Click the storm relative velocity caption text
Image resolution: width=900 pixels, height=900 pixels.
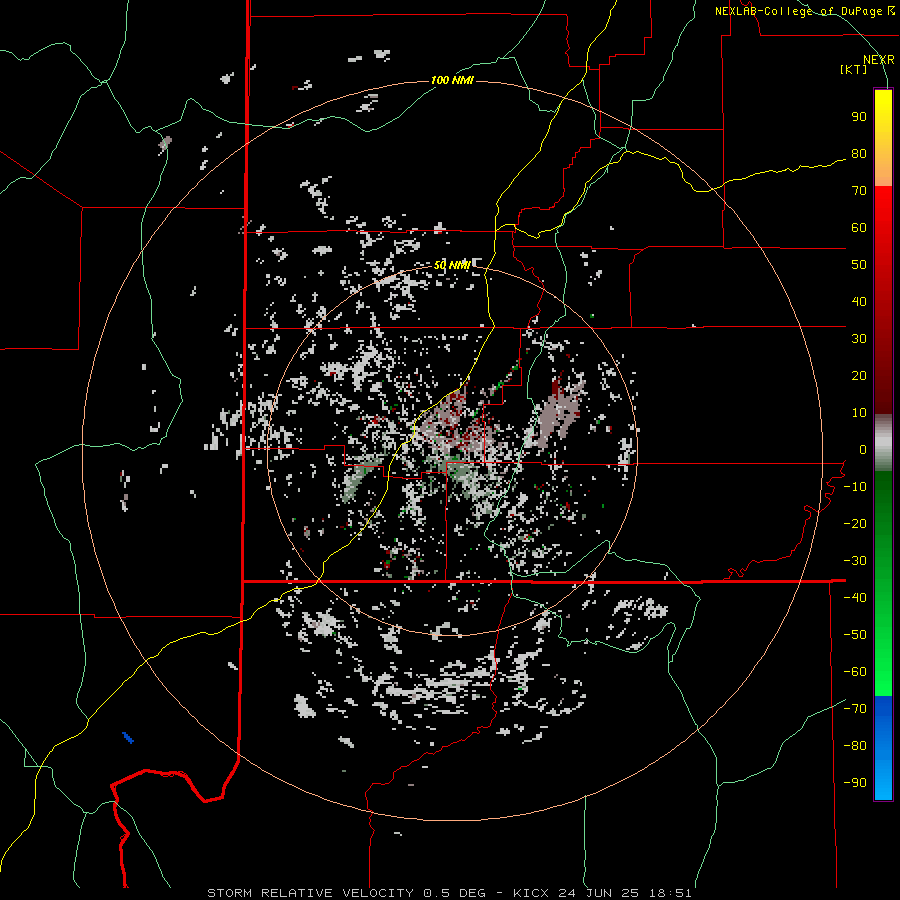point(449,893)
